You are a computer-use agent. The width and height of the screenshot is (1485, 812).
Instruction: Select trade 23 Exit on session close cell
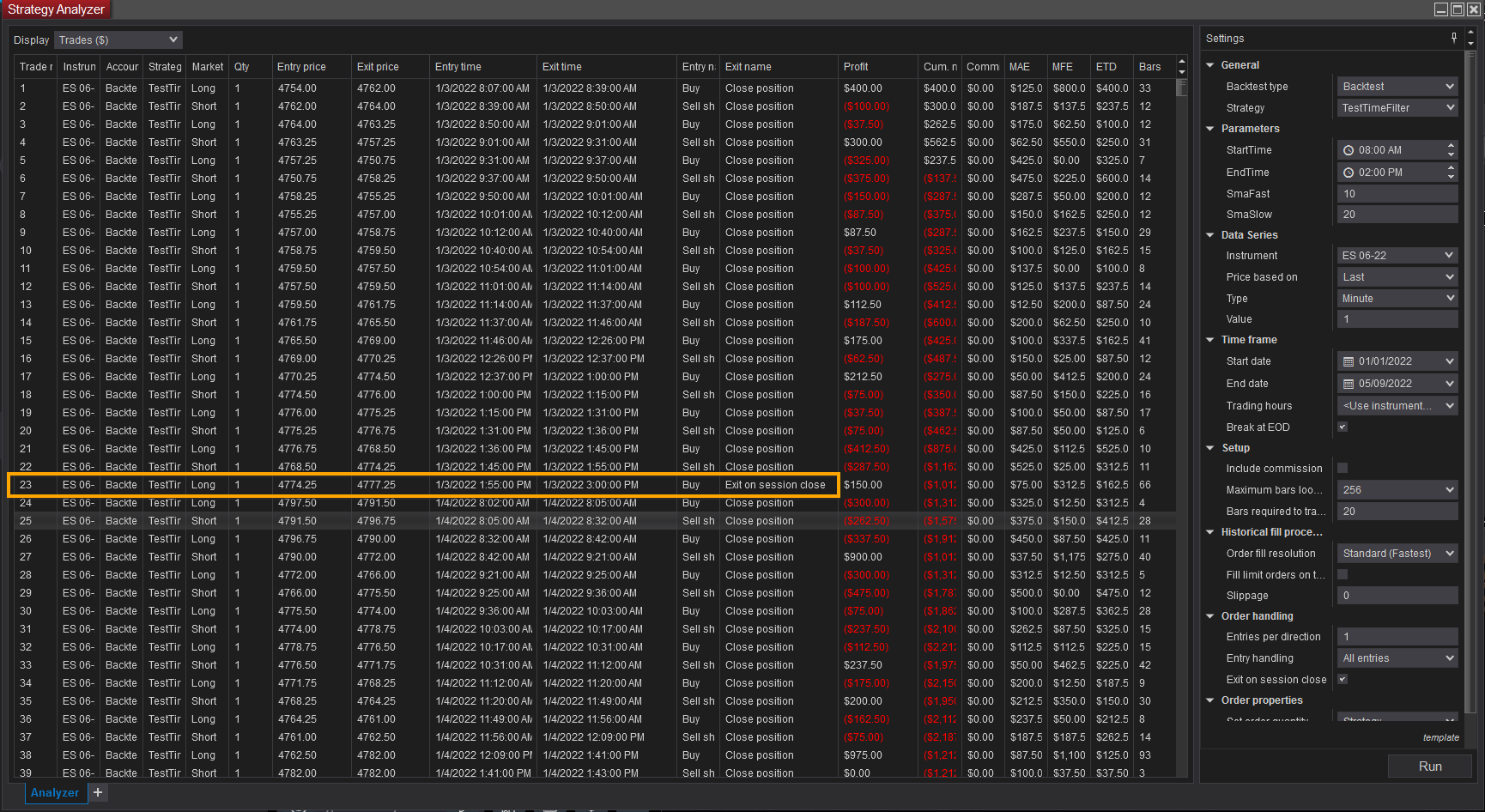pos(779,485)
